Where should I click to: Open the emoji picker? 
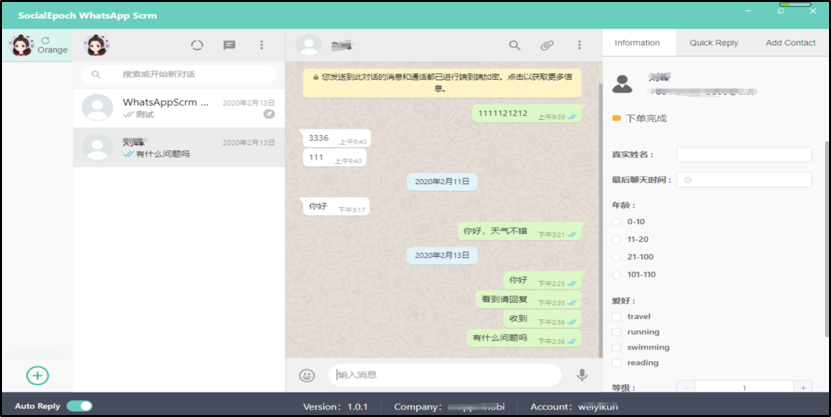307,375
